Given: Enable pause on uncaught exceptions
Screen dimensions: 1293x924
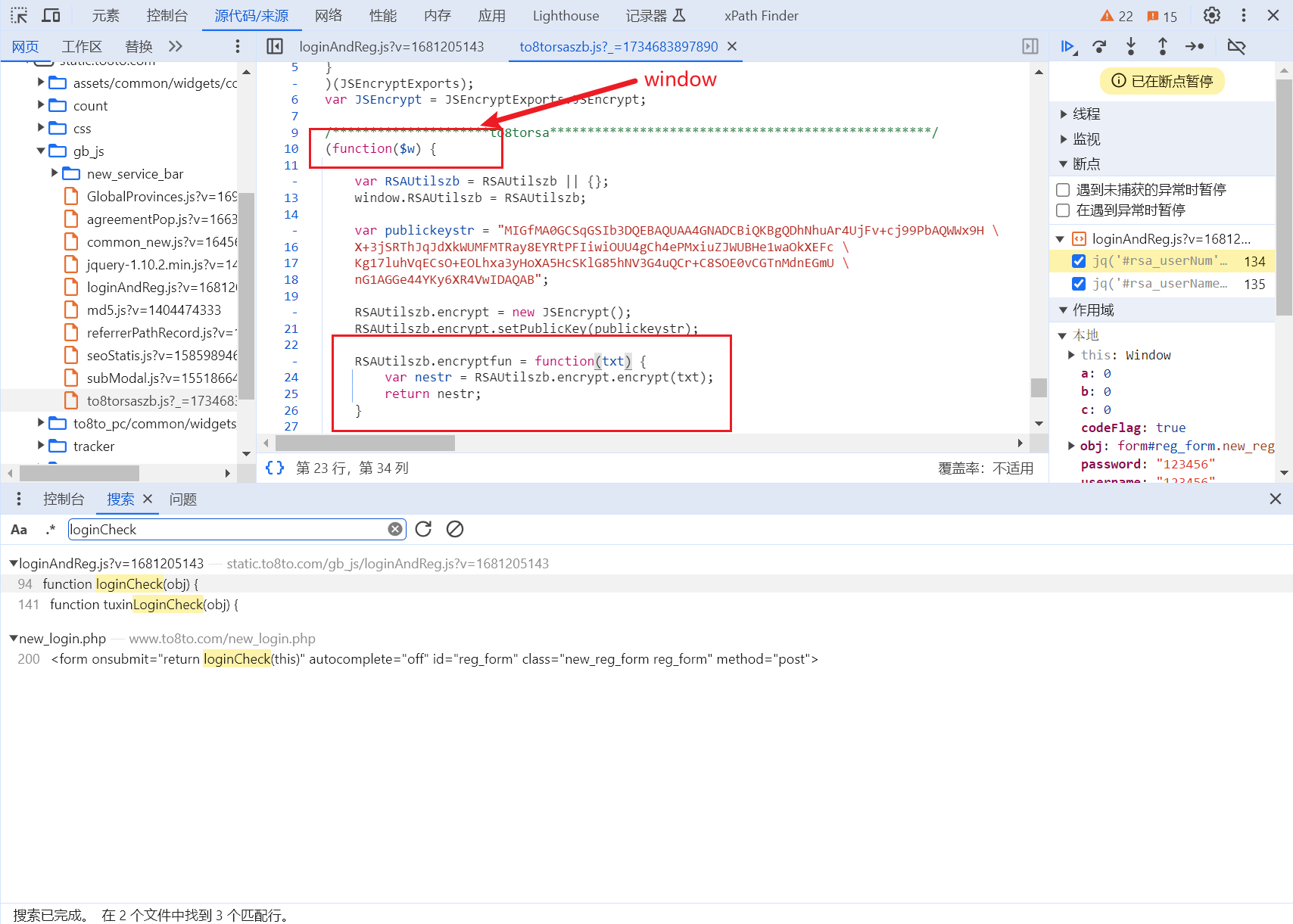Looking at the screenshot, I should coord(1063,189).
